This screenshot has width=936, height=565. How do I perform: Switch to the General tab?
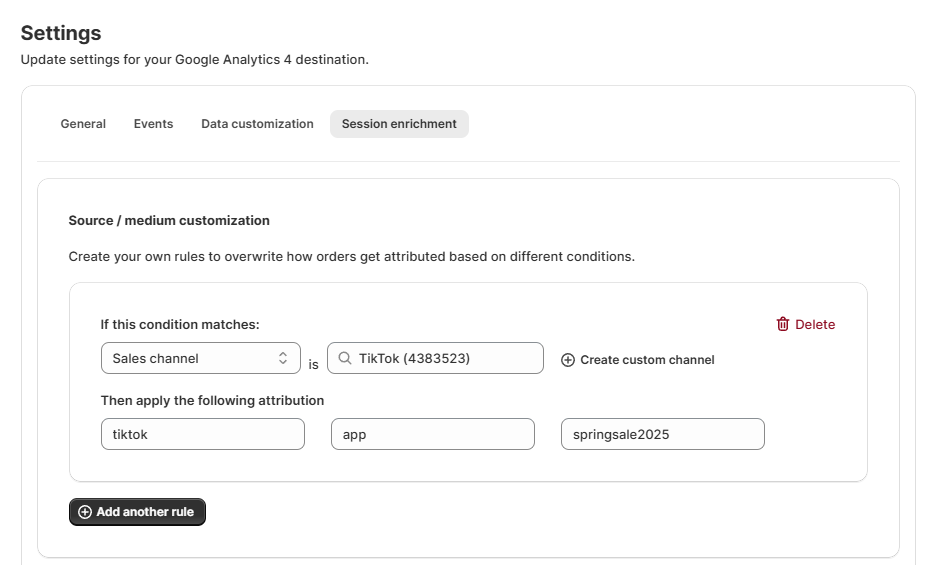pos(83,124)
